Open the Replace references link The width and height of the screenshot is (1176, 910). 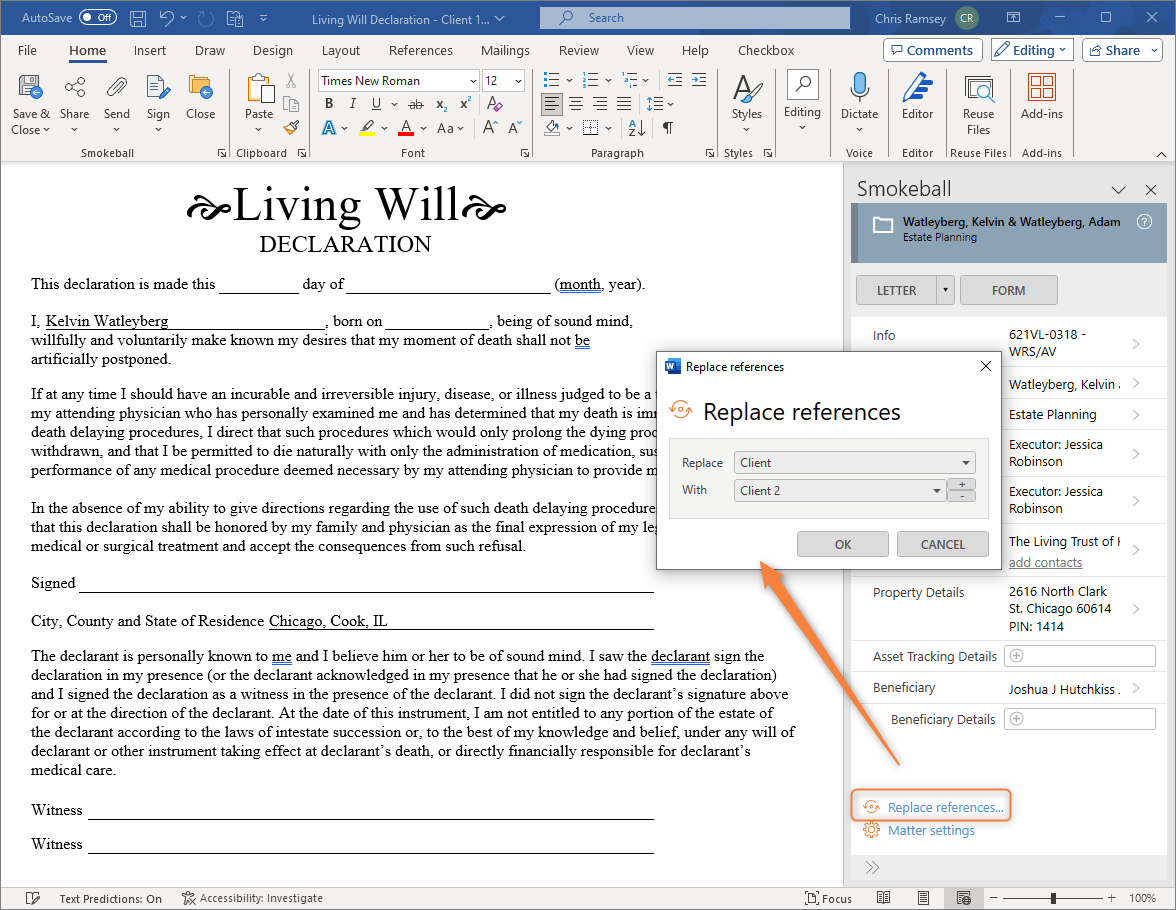pyautogui.click(x=945, y=807)
